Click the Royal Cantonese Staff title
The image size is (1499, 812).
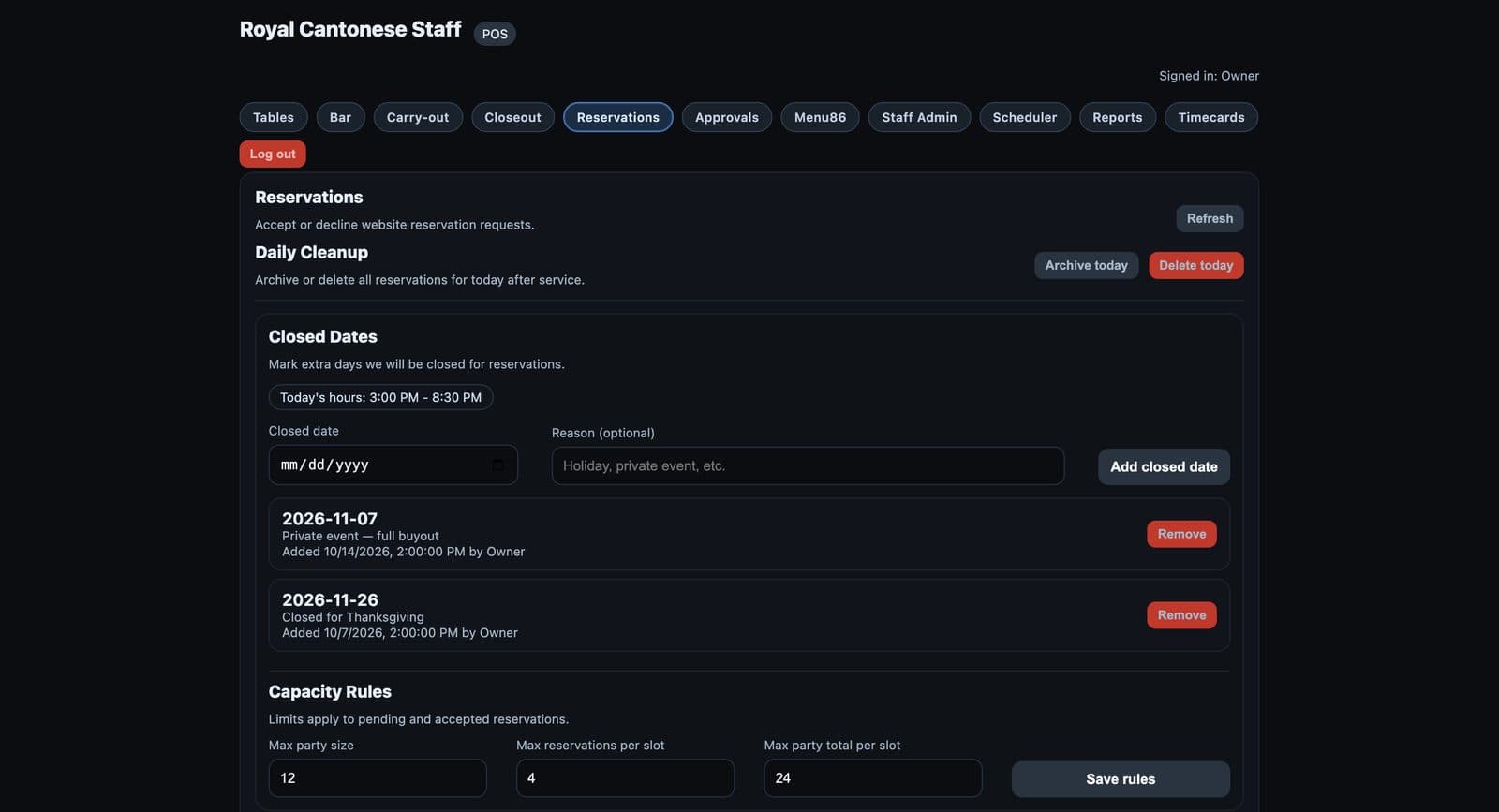(350, 29)
